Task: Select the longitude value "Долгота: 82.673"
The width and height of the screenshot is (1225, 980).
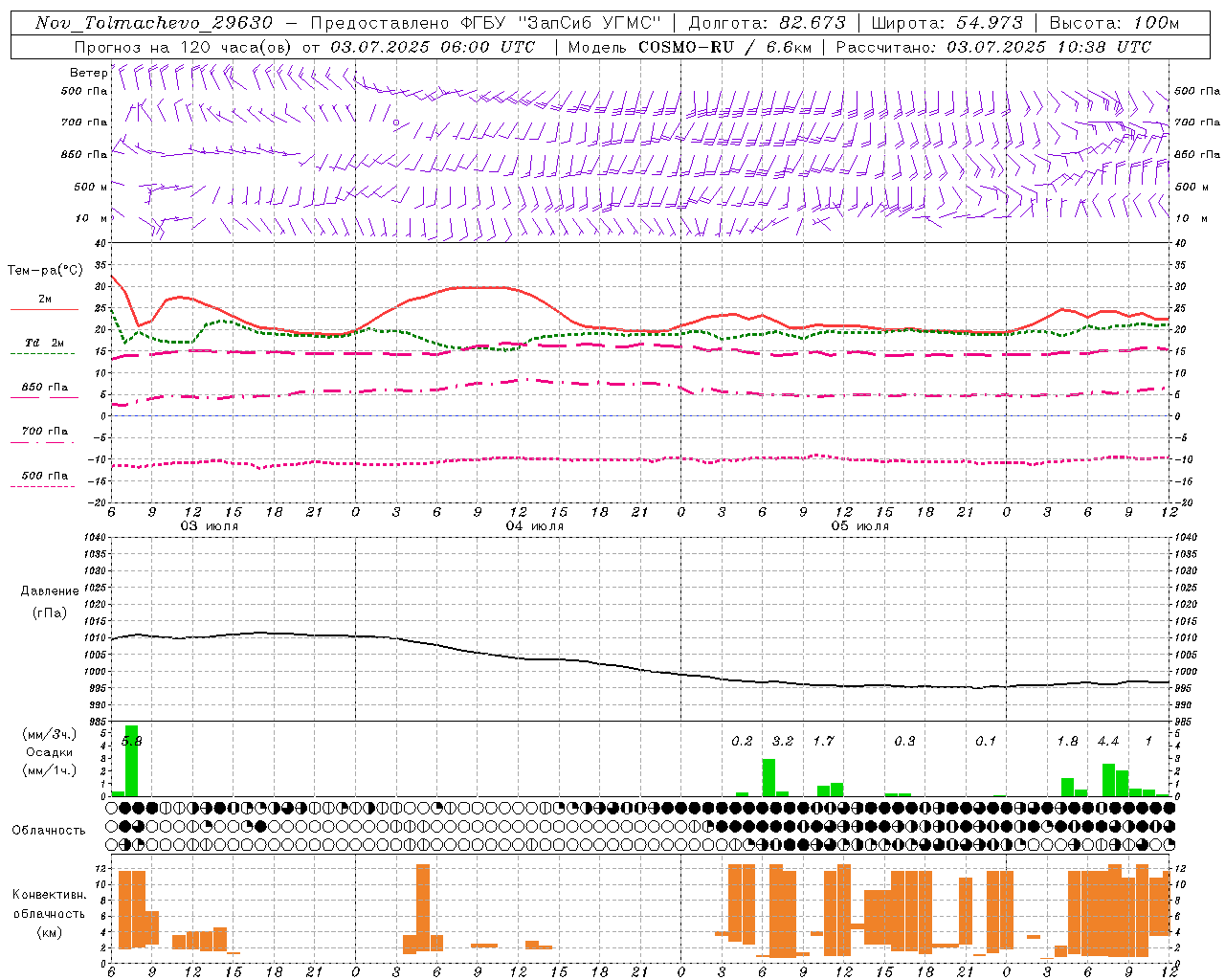Action: (x=768, y=23)
